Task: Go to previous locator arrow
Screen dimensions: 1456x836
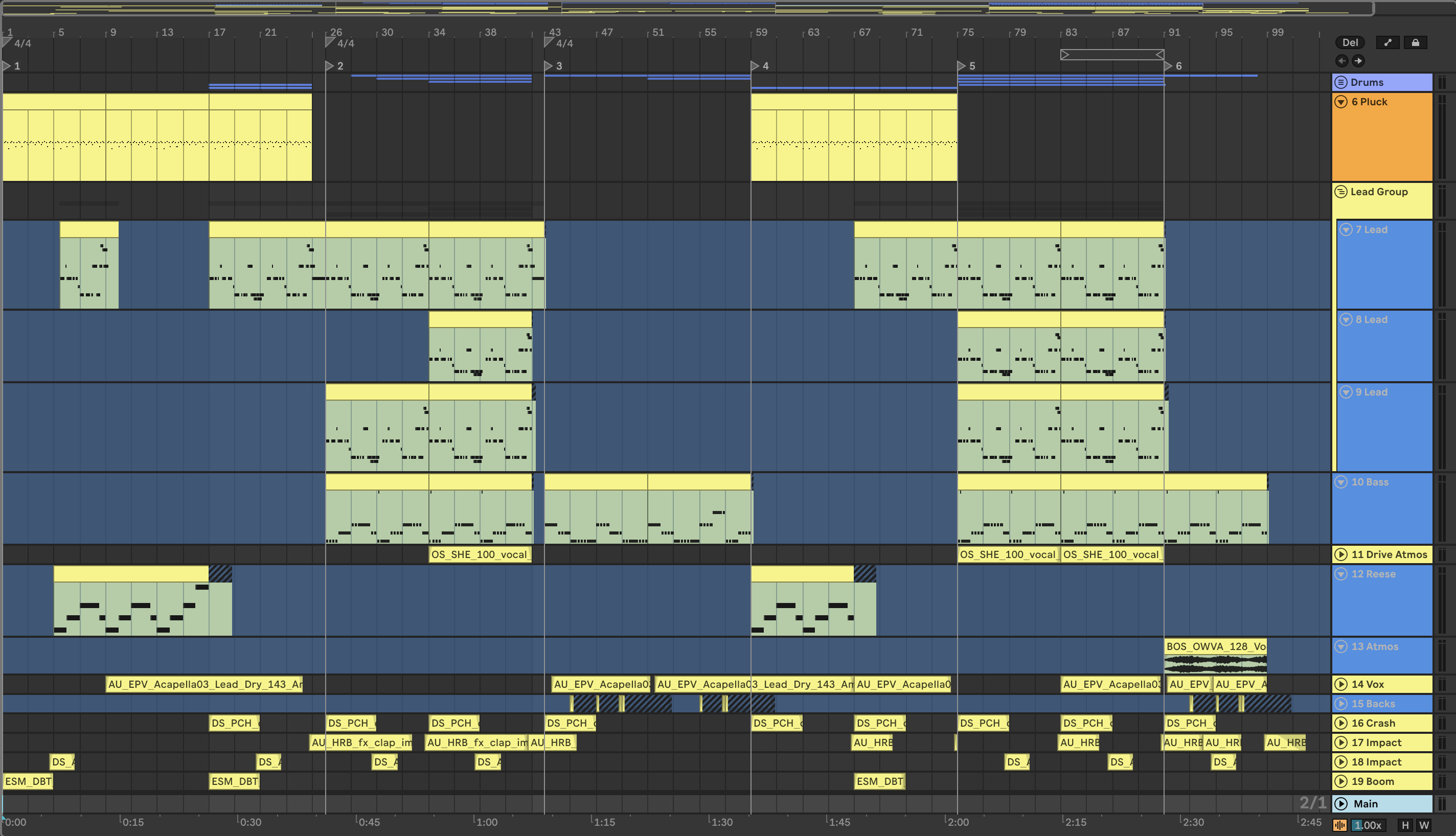Action: 1341,61
